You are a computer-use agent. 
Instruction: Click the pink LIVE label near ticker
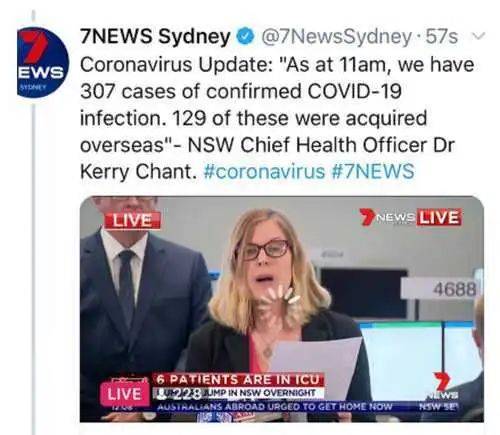[x=124, y=394]
